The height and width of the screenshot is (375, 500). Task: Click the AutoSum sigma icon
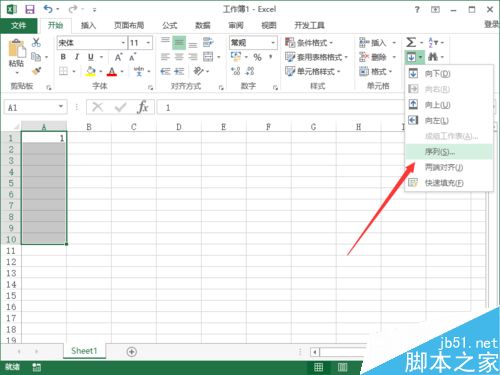pyautogui.click(x=411, y=42)
